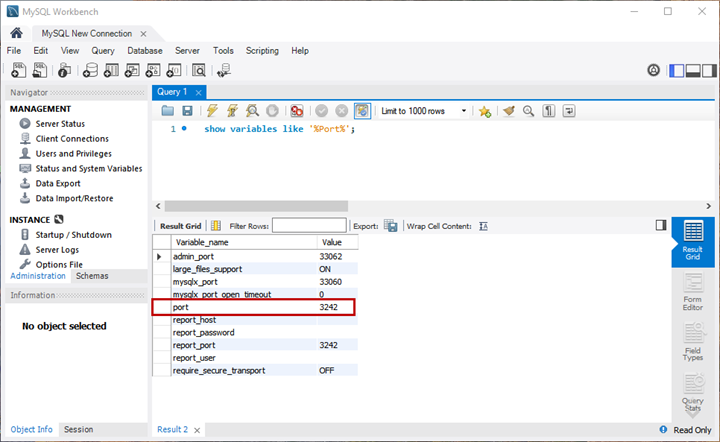Create new view icon
Screen dimensions: 720x442
pyautogui.click(x=132, y=70)
